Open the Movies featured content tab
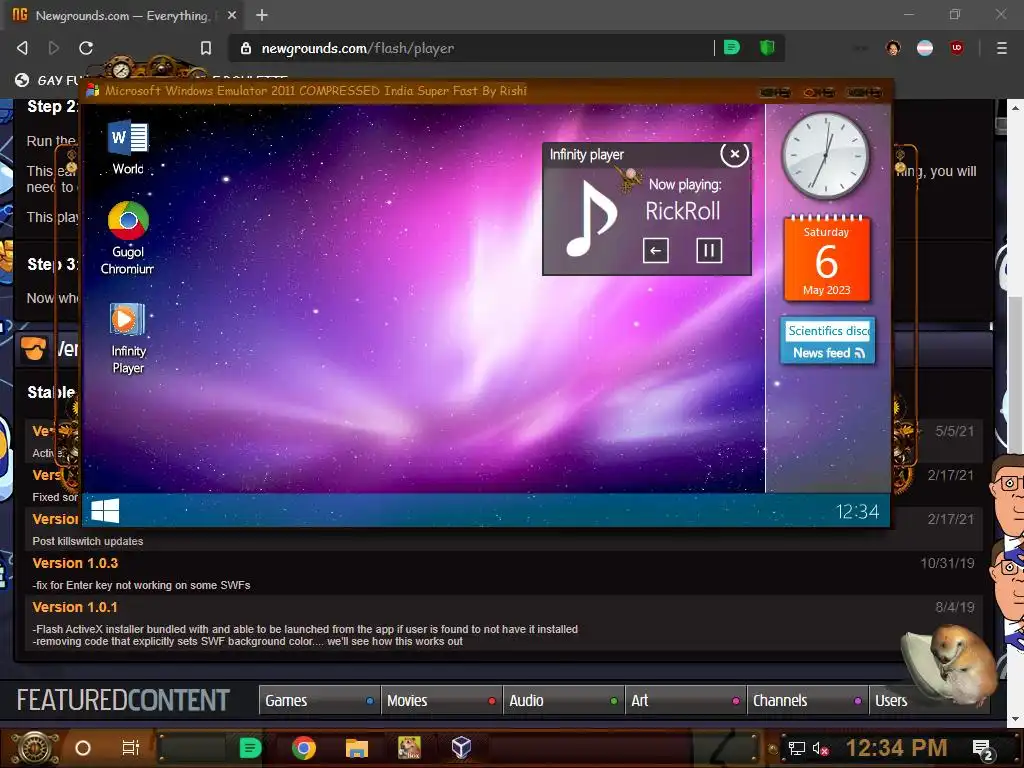This screenshot has height=768, width=1024. 441,700
